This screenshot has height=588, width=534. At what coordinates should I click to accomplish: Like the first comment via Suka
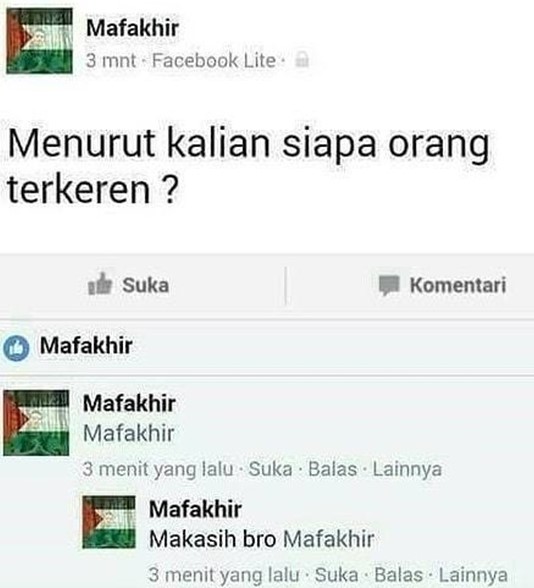point(270,469)
